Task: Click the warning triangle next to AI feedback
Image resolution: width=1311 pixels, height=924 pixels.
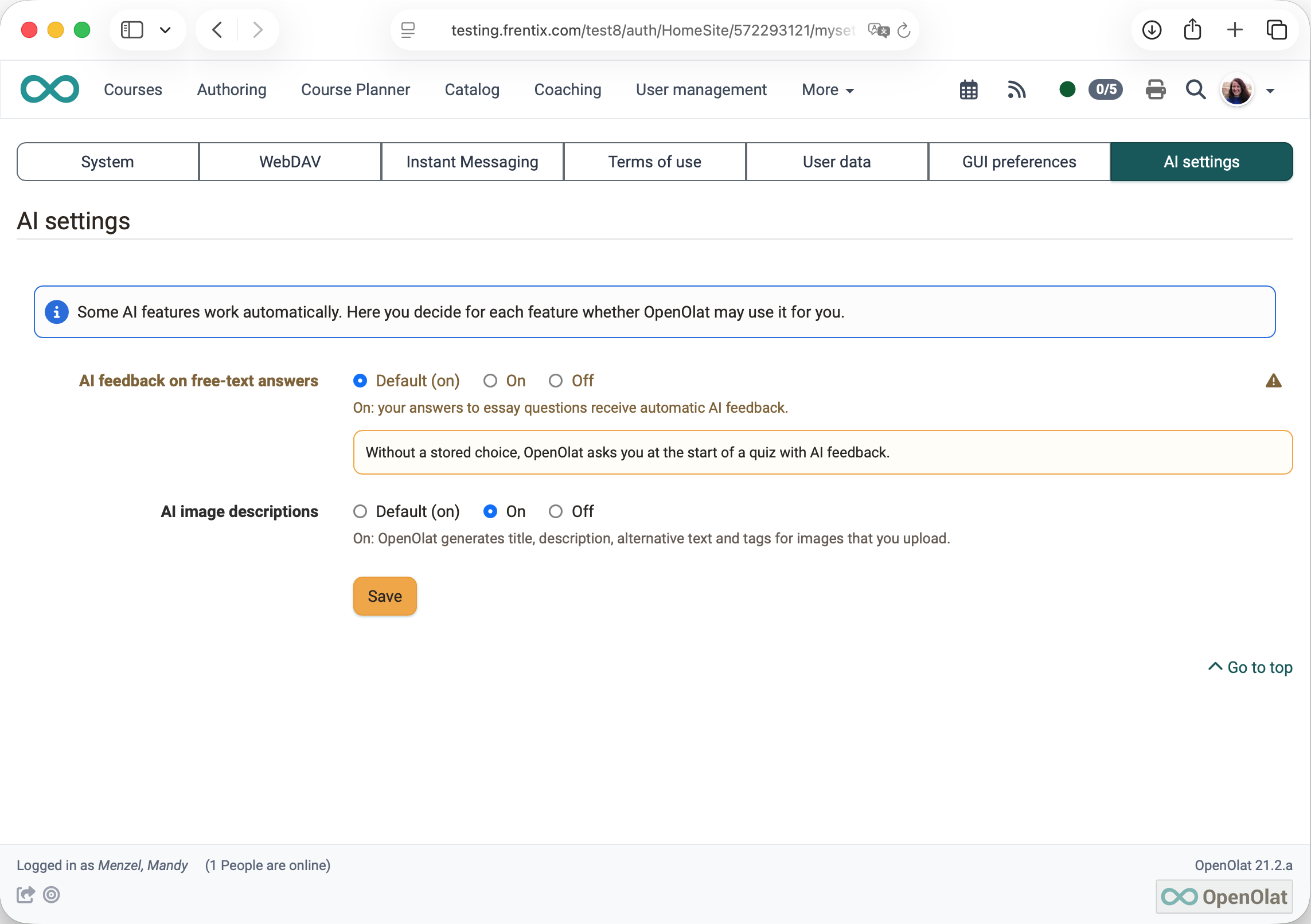Action: (1273, 381)
